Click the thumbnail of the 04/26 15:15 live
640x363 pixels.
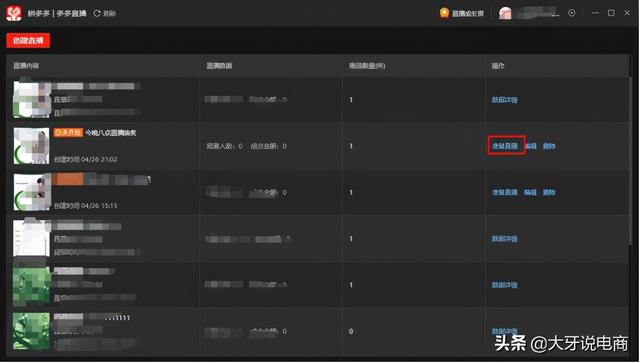coord(31,192)
